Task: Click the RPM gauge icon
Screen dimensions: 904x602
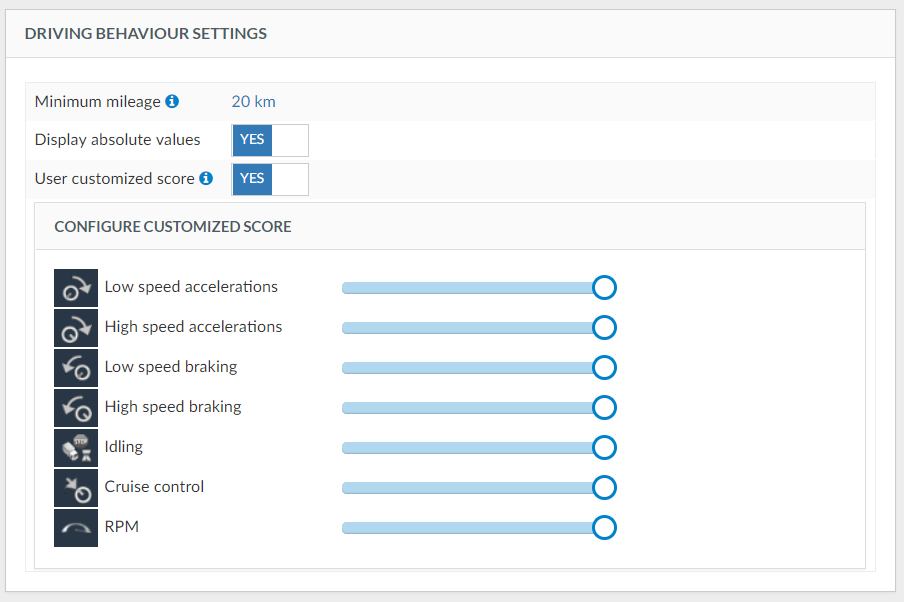Action: pyautogui.click(x=76, y=527)
